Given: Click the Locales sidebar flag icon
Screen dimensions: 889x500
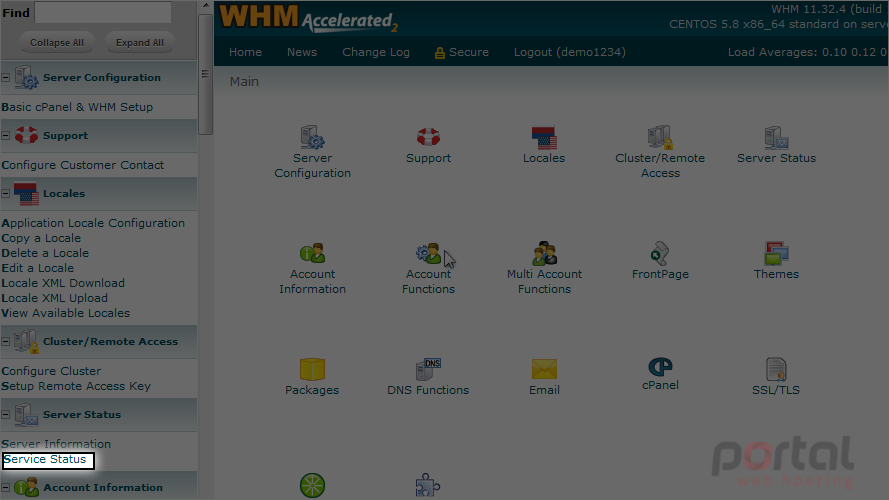Looking at the screenshot, I should pyautogui.click(x=26, y=194).
